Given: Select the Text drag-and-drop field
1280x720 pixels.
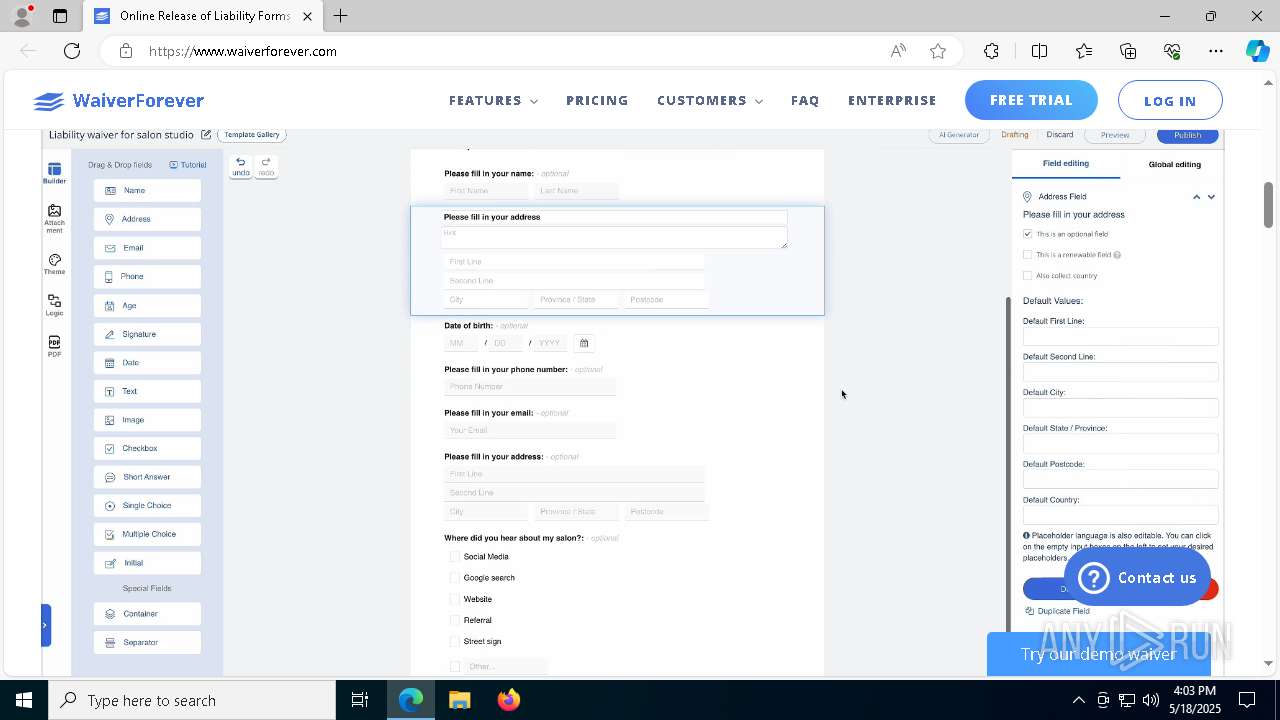Looking at the screenshot, I should pos(147,391).
